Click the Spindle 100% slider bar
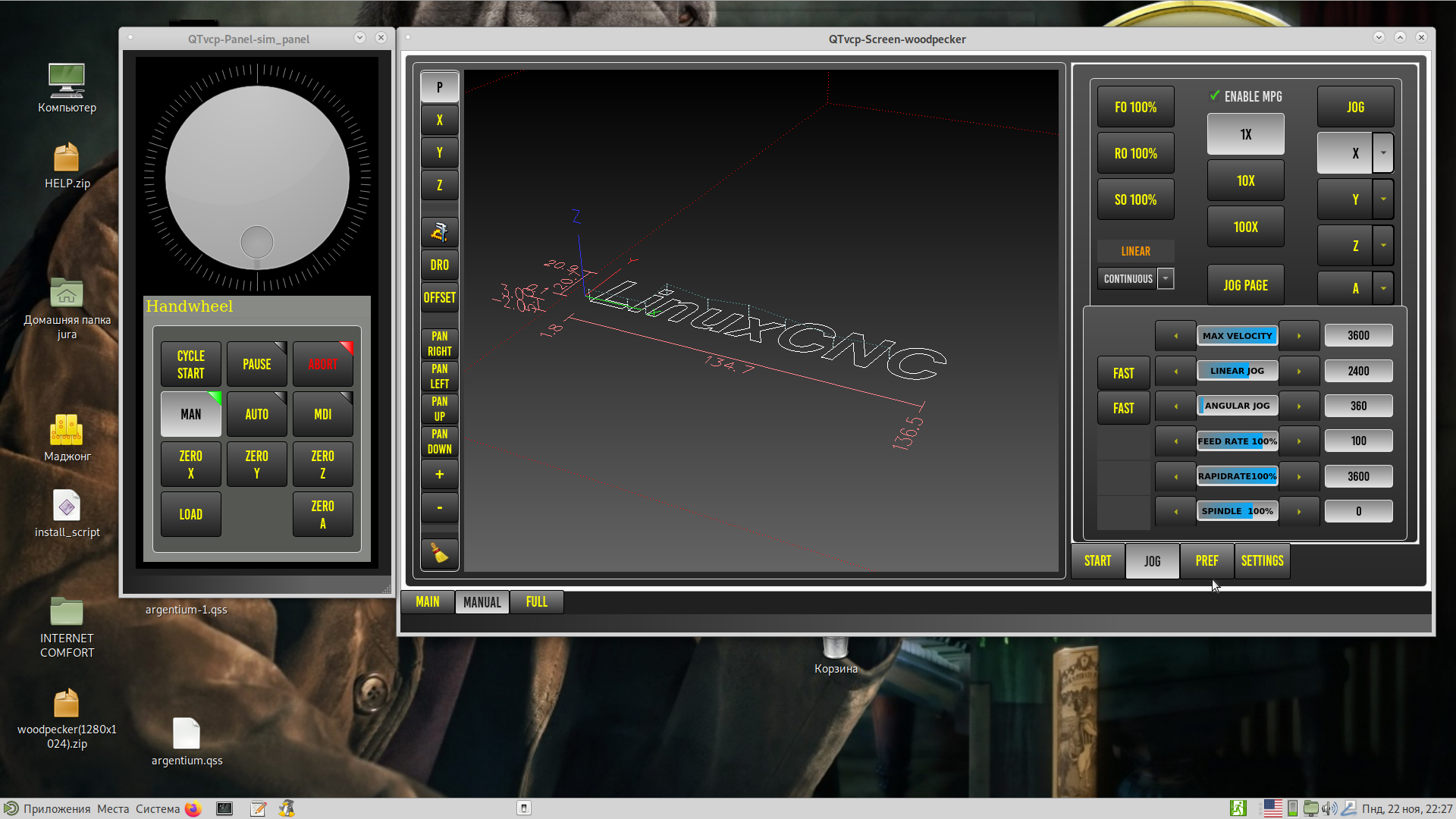Screen dimensions: 1456x819 coord(1237,511)
